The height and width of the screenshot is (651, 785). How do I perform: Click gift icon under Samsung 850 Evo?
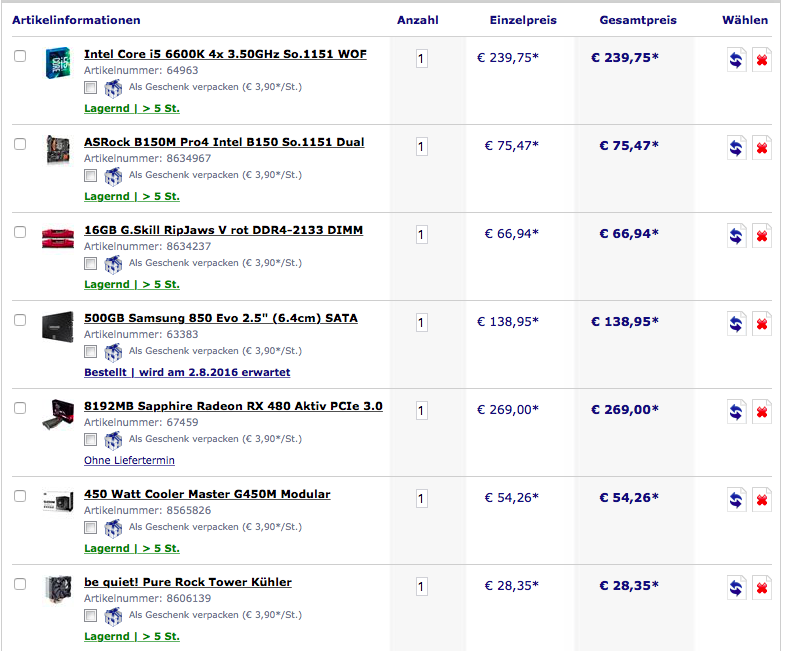[x=113, y=351]
